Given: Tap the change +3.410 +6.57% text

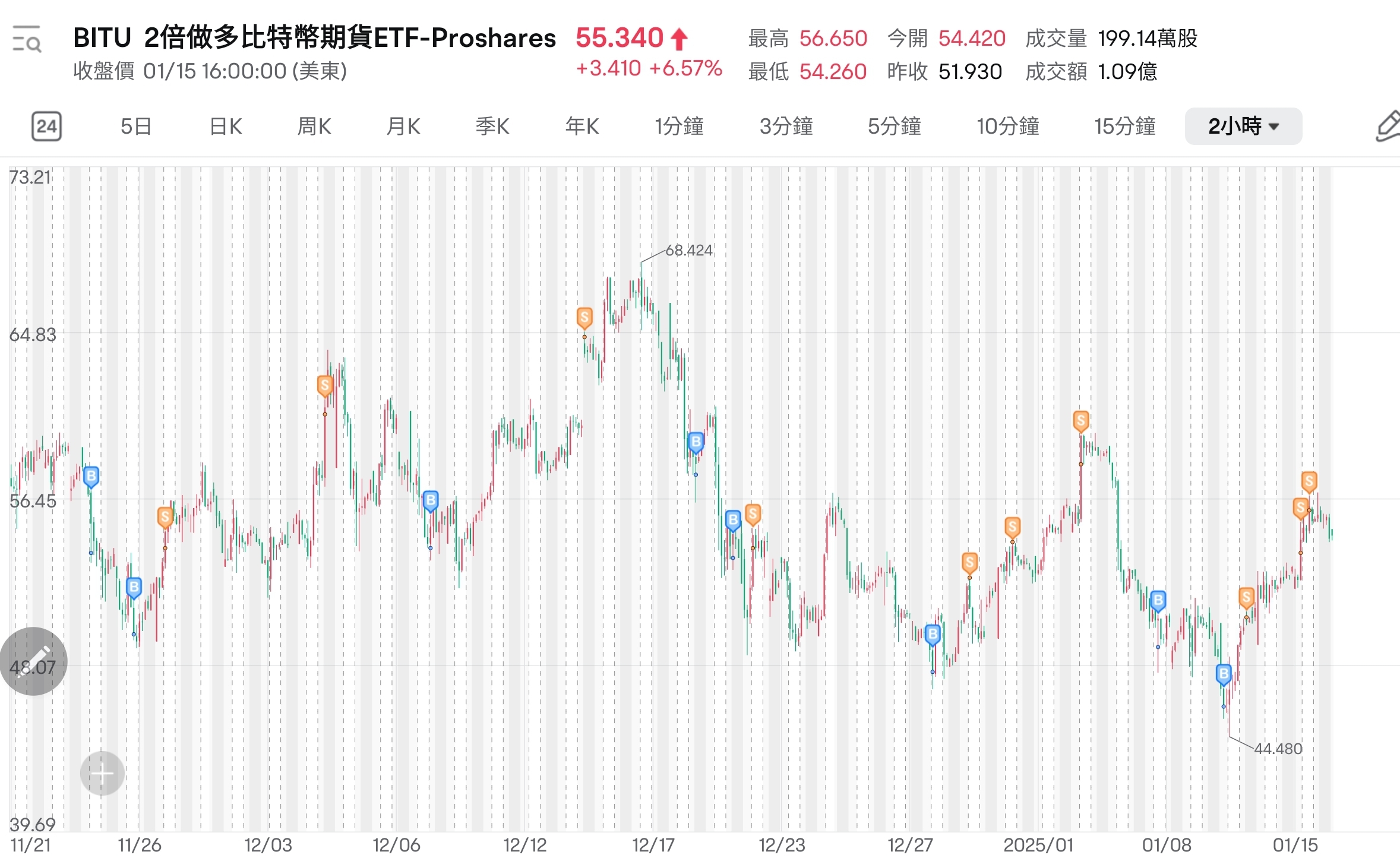Looking at the screenshot, I should click(649, 68).
